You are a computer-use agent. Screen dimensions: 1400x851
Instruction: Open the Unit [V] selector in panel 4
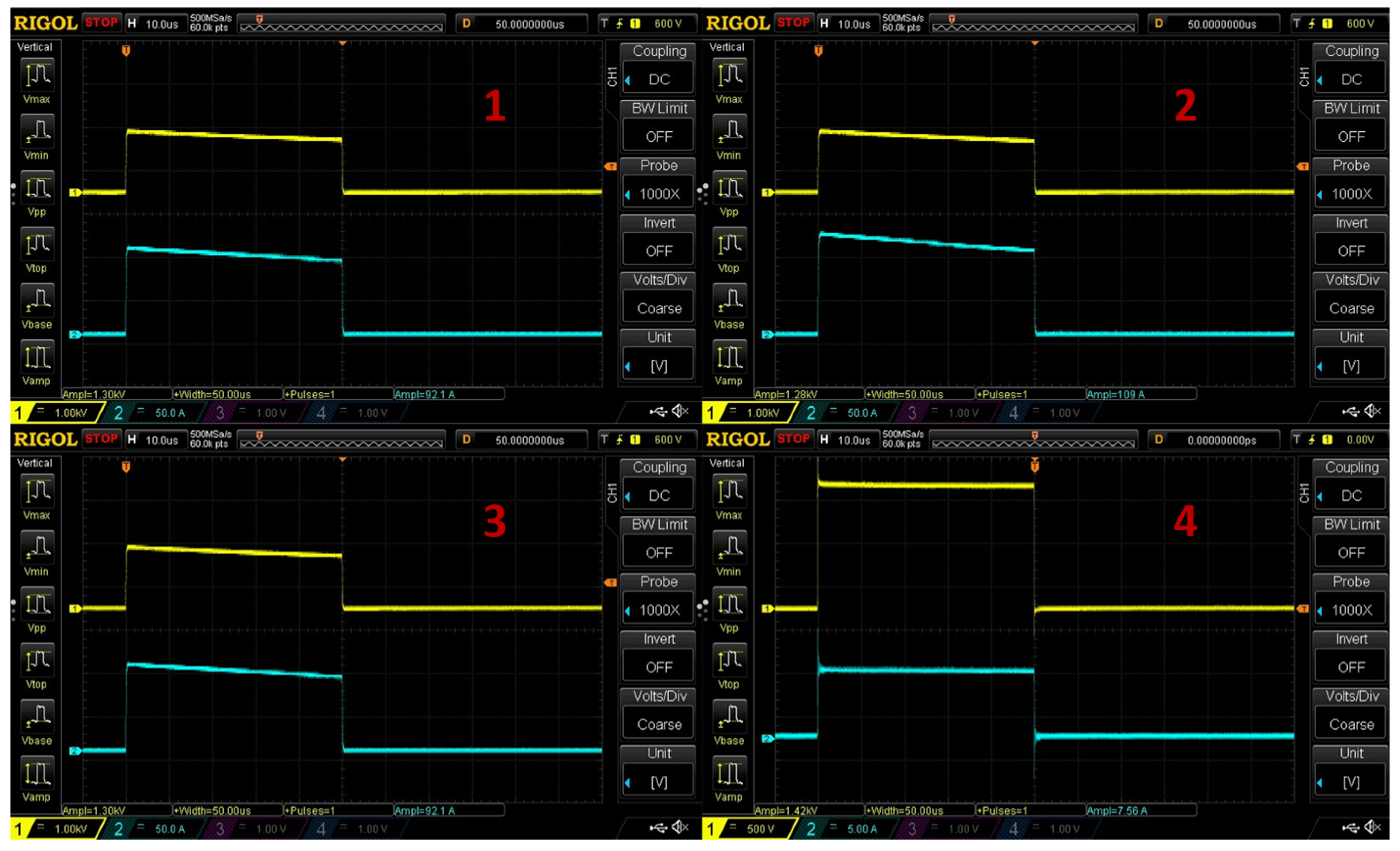point(1351,782)
